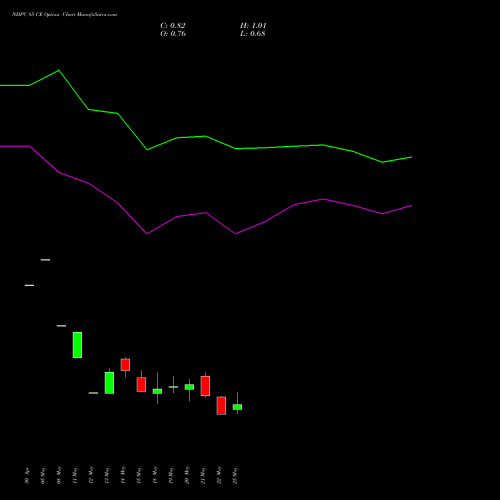Click the red candle above 14 May
The height and width of the screenshot is (500, 500).
pyautogui.click(x=125, y=365)
